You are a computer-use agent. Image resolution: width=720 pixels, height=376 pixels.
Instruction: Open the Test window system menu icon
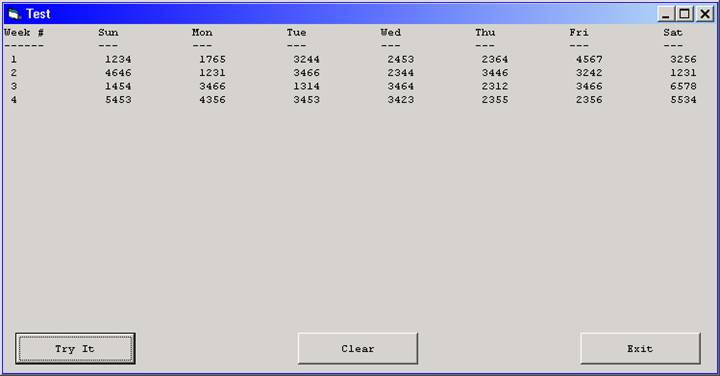click(x=14, y=14)
